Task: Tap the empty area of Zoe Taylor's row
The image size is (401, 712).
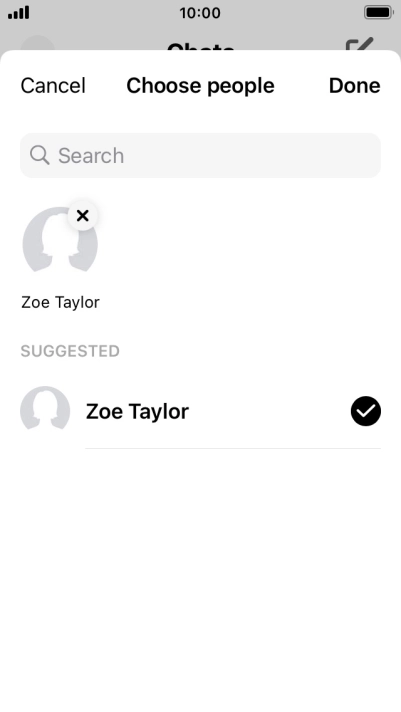Action: 268,411
